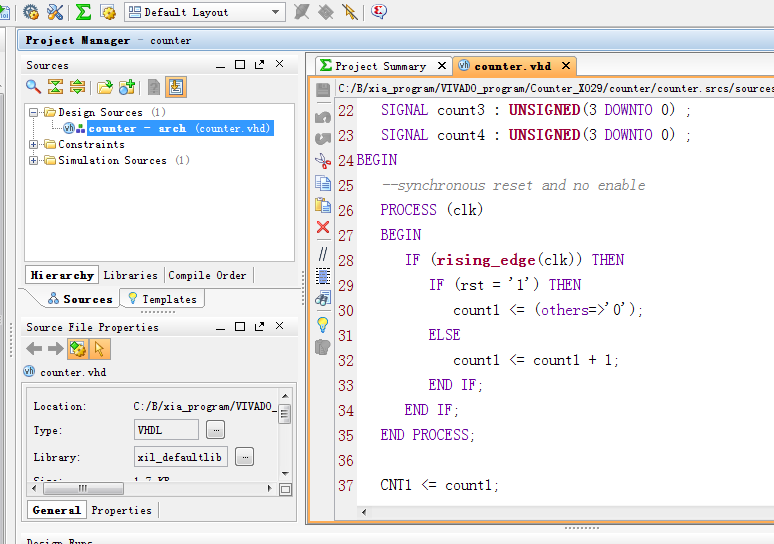Open project settings gear icon

click(x=31, y=12)
